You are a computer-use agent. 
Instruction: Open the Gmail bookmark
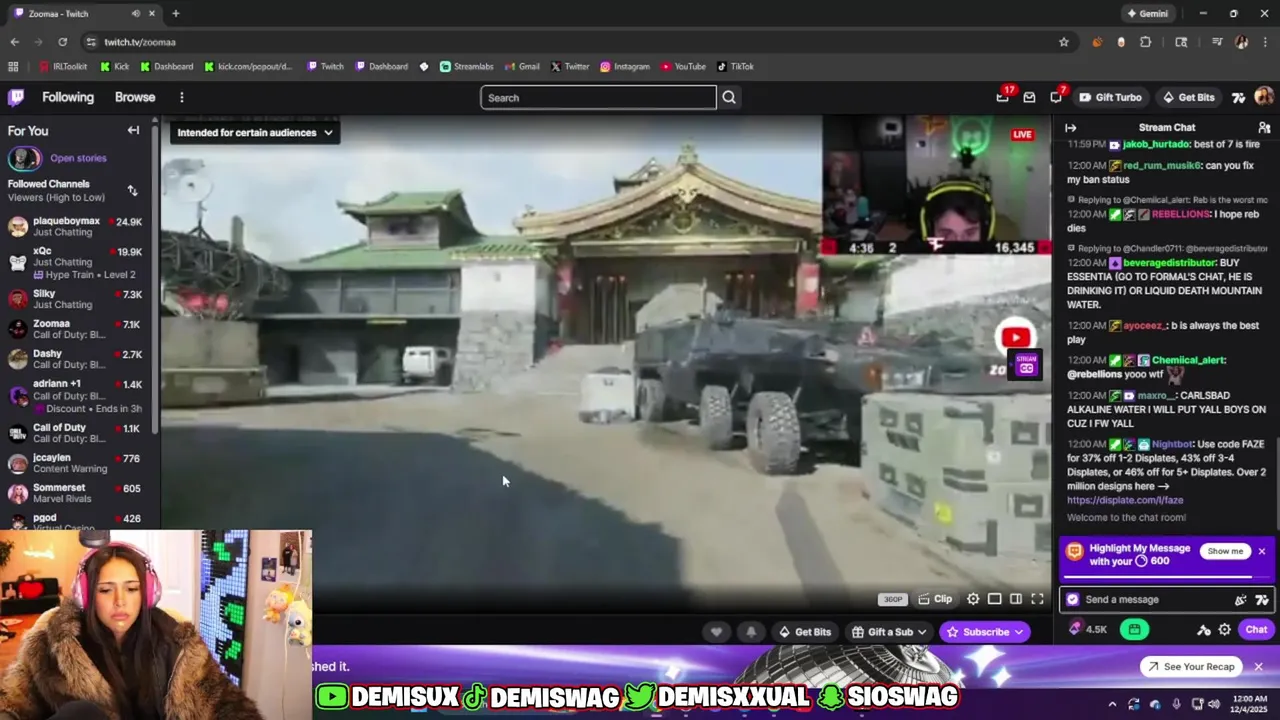[522, 66]
